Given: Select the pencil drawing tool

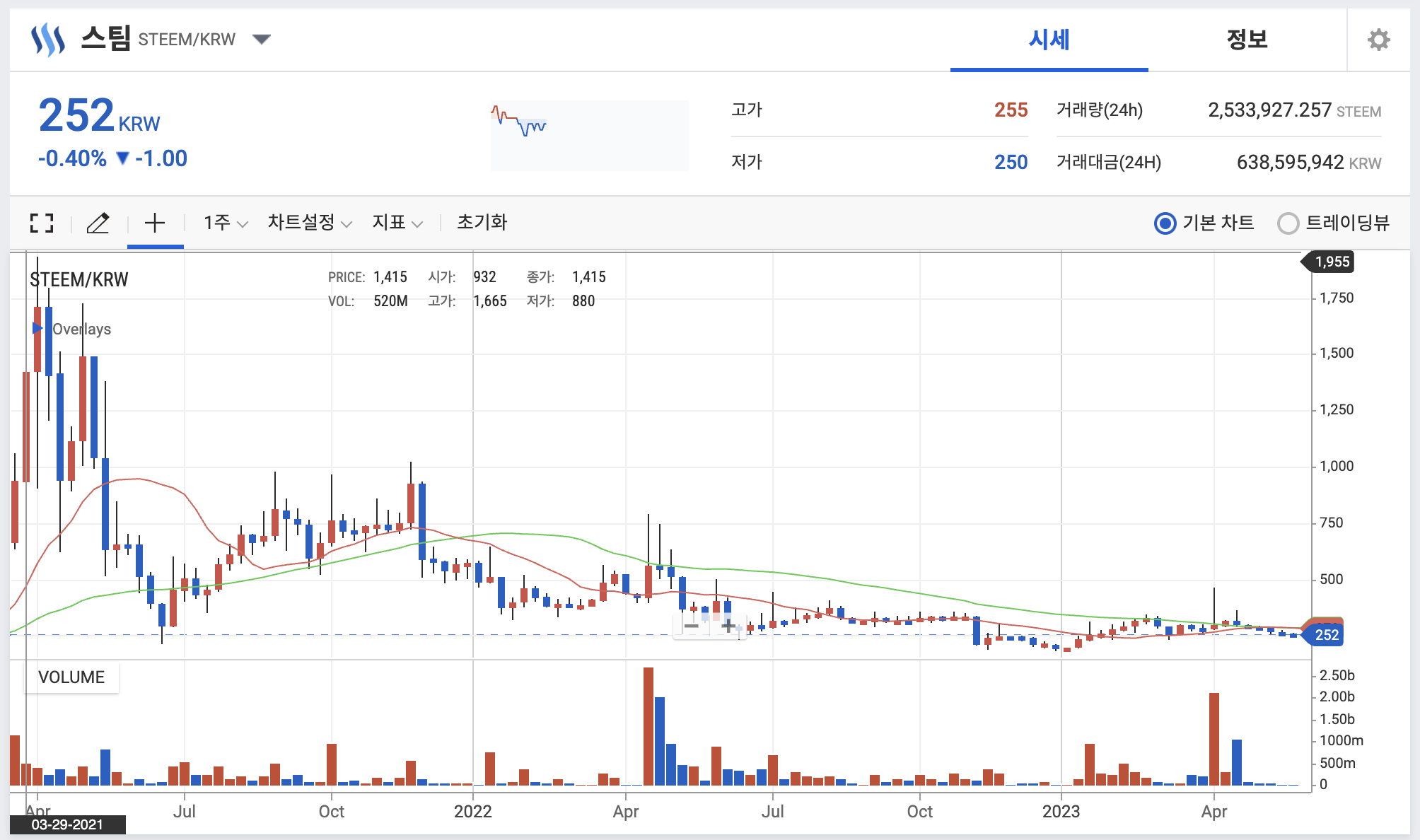Looking at the screenshot, I should (x=98, y=223).
